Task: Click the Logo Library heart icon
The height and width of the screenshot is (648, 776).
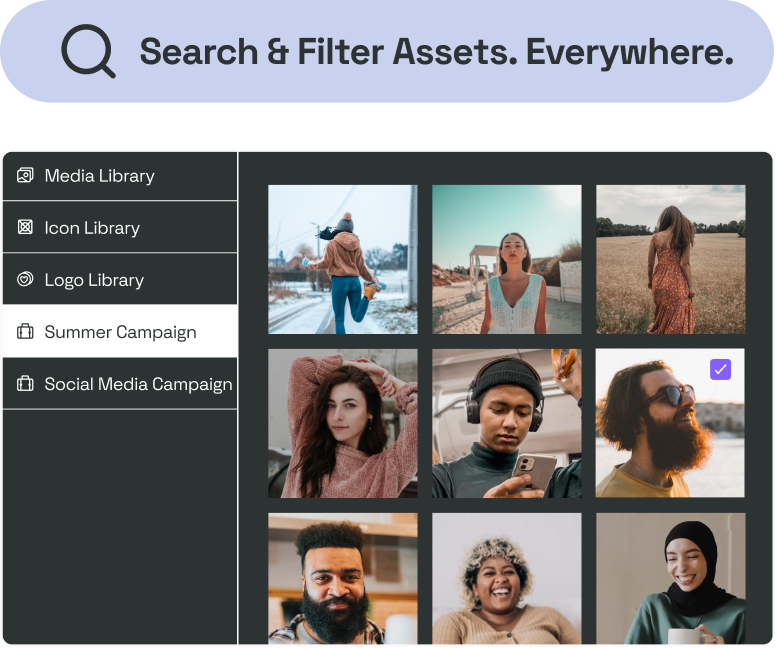Action: (x=25, y=279)
